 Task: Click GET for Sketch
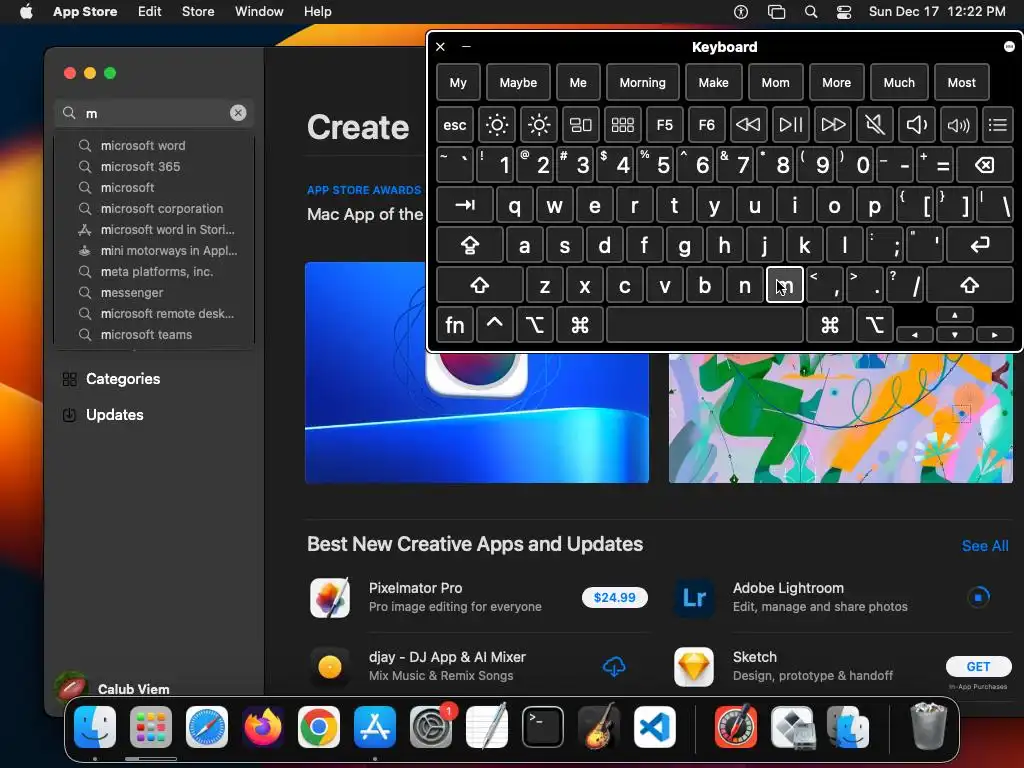coord(978,667)
